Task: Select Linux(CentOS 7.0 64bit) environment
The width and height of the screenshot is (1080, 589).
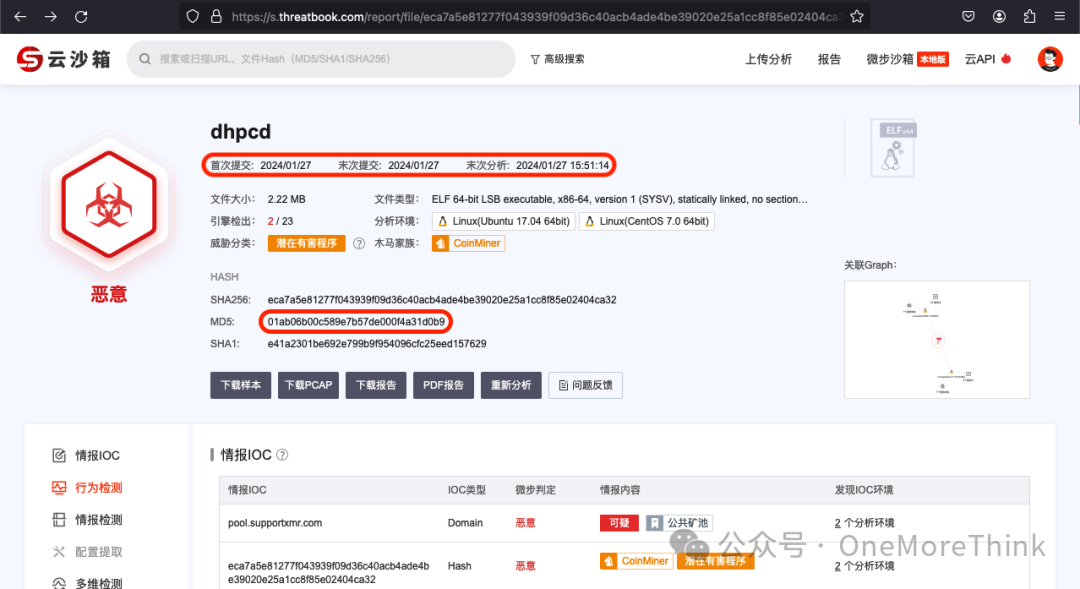Action: [646, 221]
